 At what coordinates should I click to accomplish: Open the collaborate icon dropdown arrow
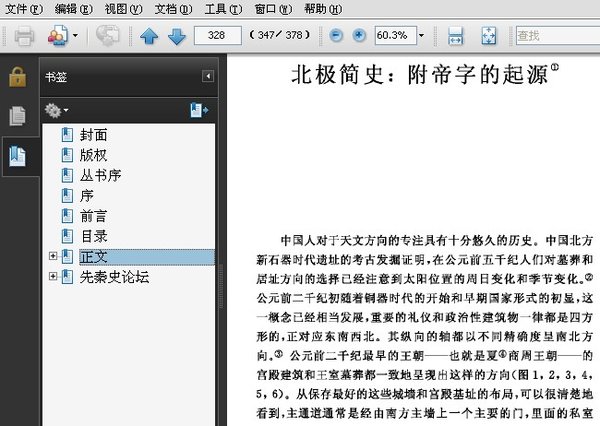click(x=75, y=36)
